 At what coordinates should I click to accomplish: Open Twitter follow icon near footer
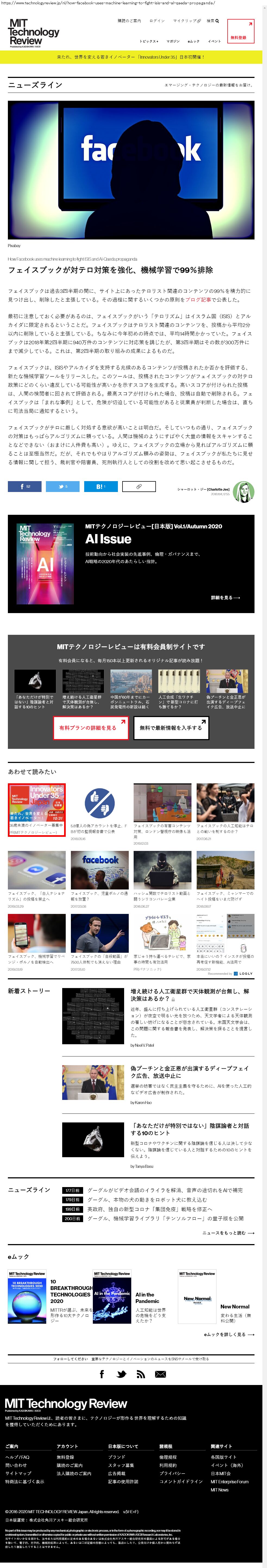121,1374
